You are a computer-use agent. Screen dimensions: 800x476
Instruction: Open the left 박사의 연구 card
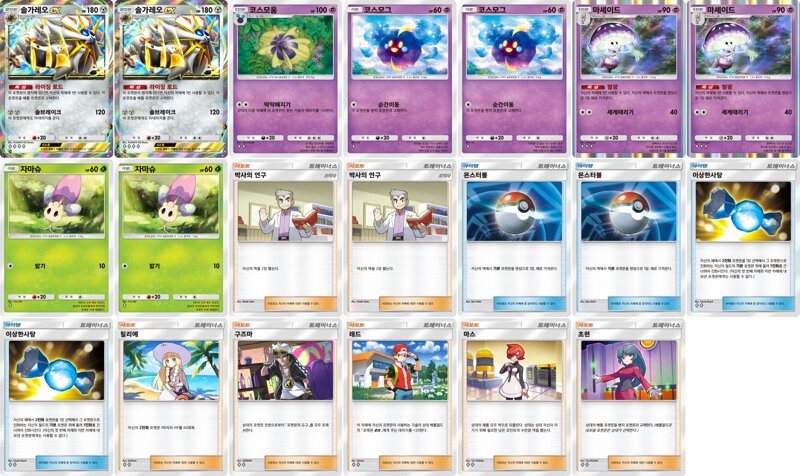point(285,237)
